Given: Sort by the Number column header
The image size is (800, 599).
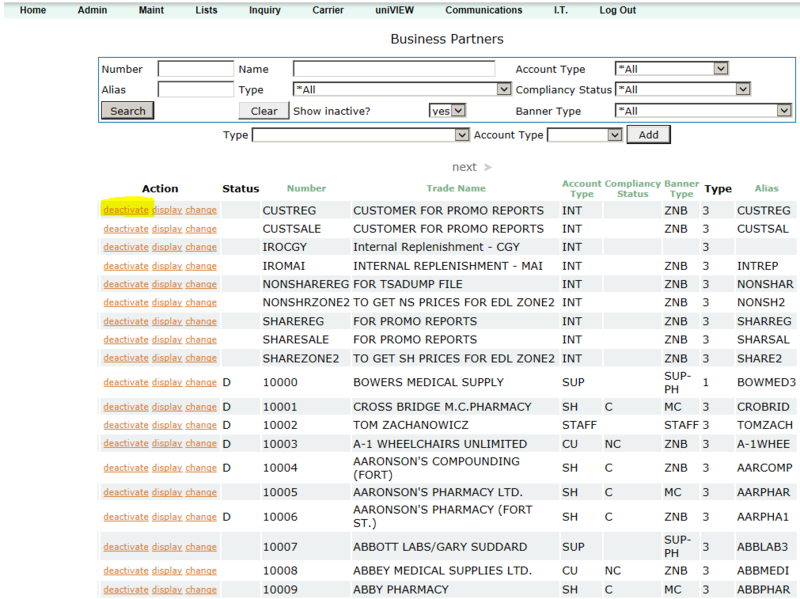Looking at the screenshot, I should coord(306,188).
